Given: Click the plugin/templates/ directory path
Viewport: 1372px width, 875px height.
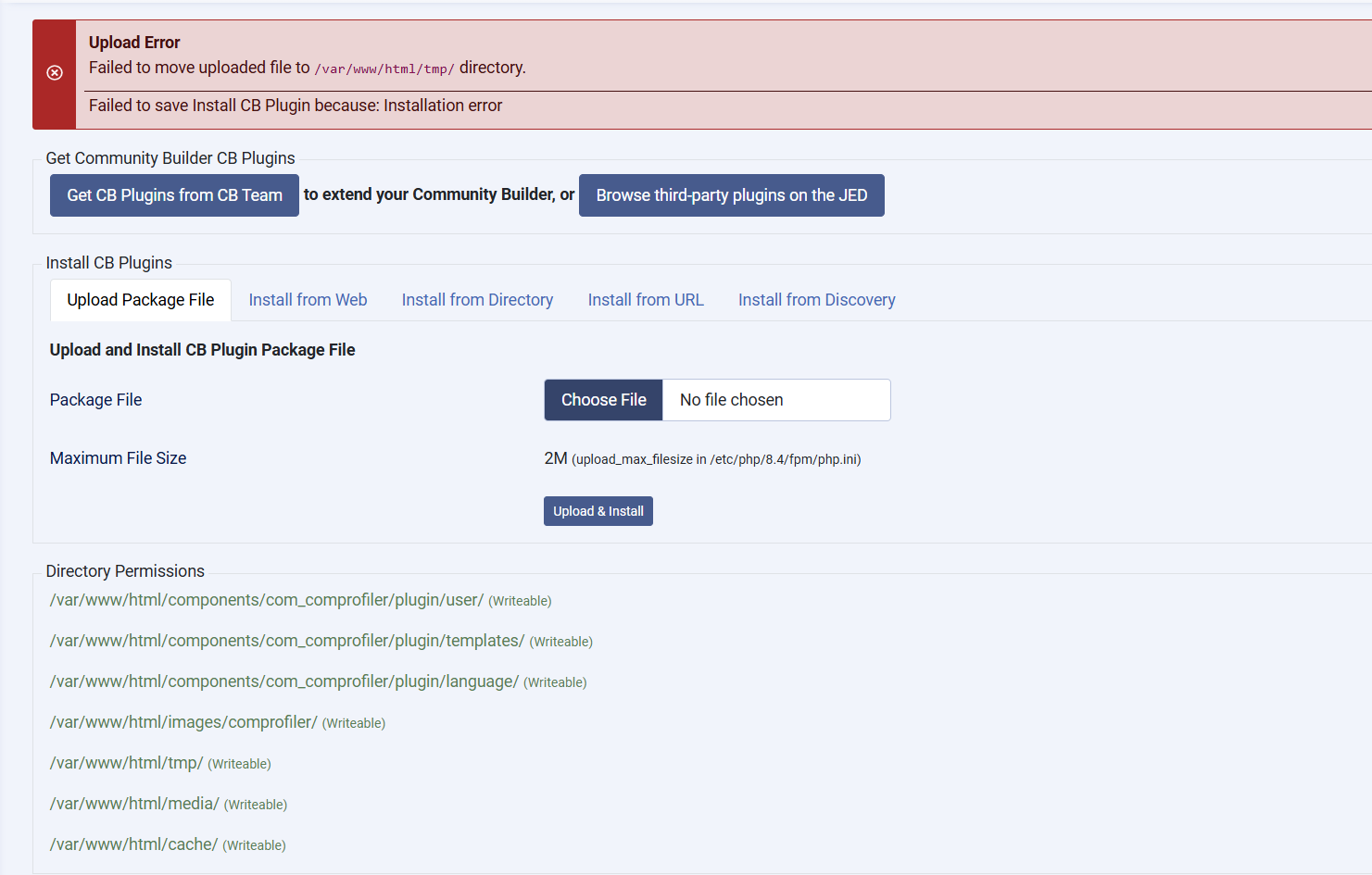Looking at the screenshot, I should (x=287, y=641).
